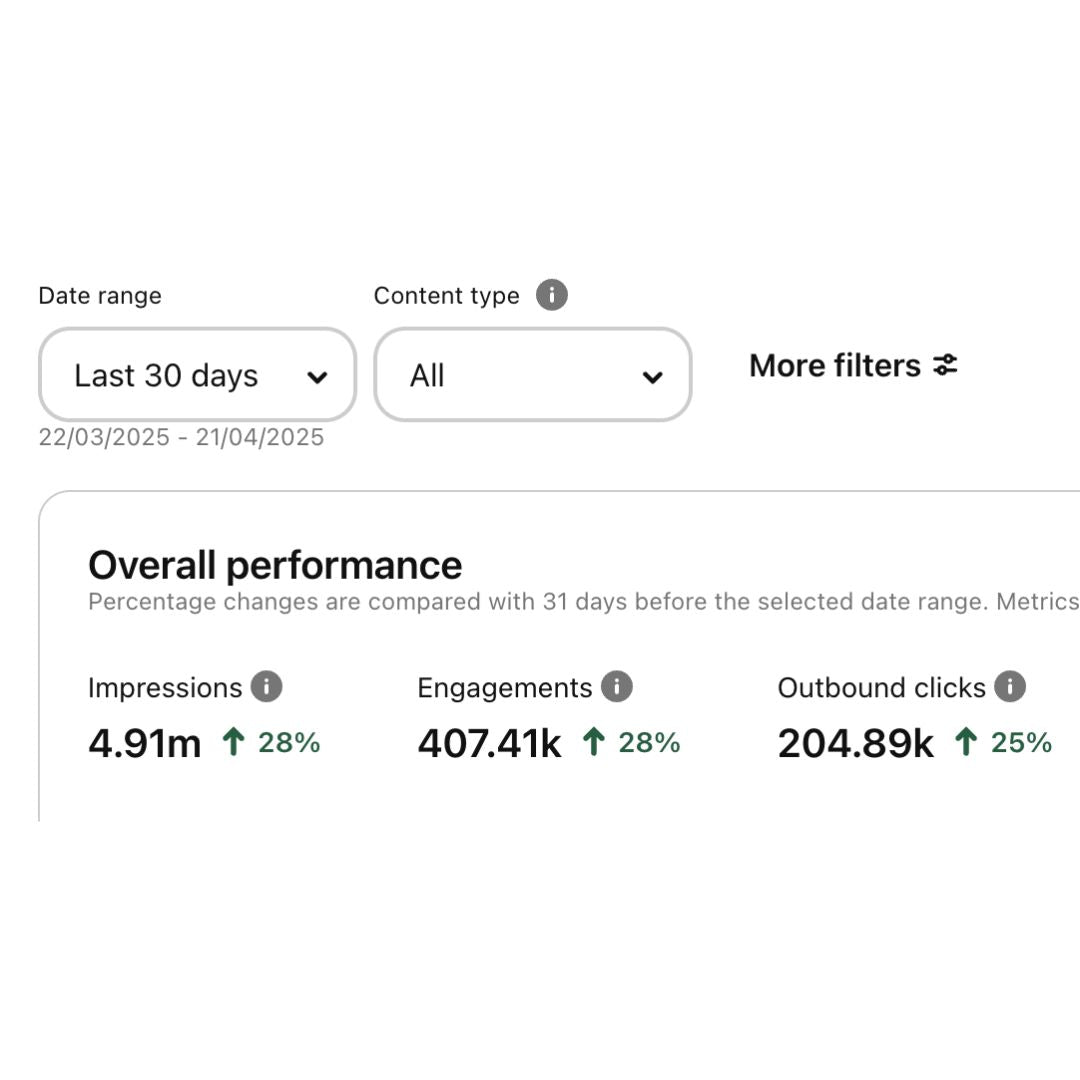
Task: Click the 4.91m impressions value
Action: tap(145, 744)
